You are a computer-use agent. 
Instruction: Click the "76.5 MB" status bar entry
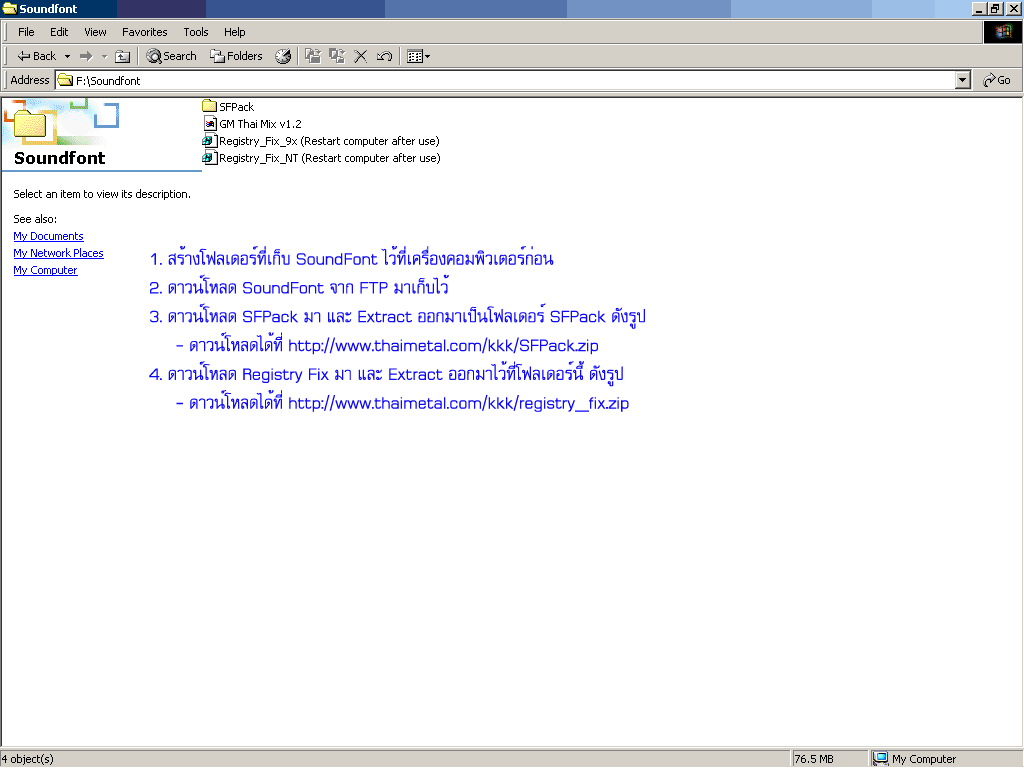point(814,759)
